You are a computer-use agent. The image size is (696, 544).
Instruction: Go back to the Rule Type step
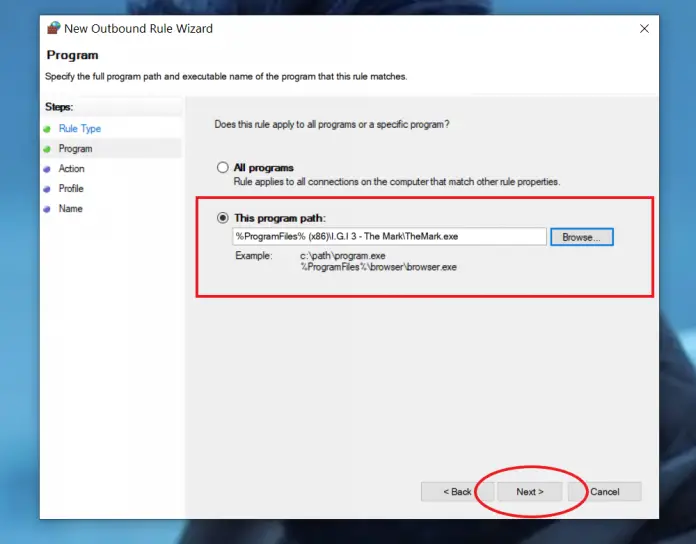(79, 129)
